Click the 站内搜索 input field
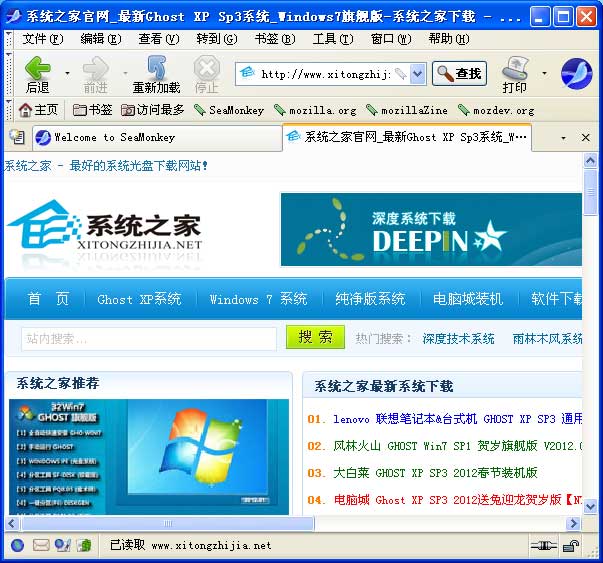The height and width of the screenshot is (563, 603). click(149, 339)
